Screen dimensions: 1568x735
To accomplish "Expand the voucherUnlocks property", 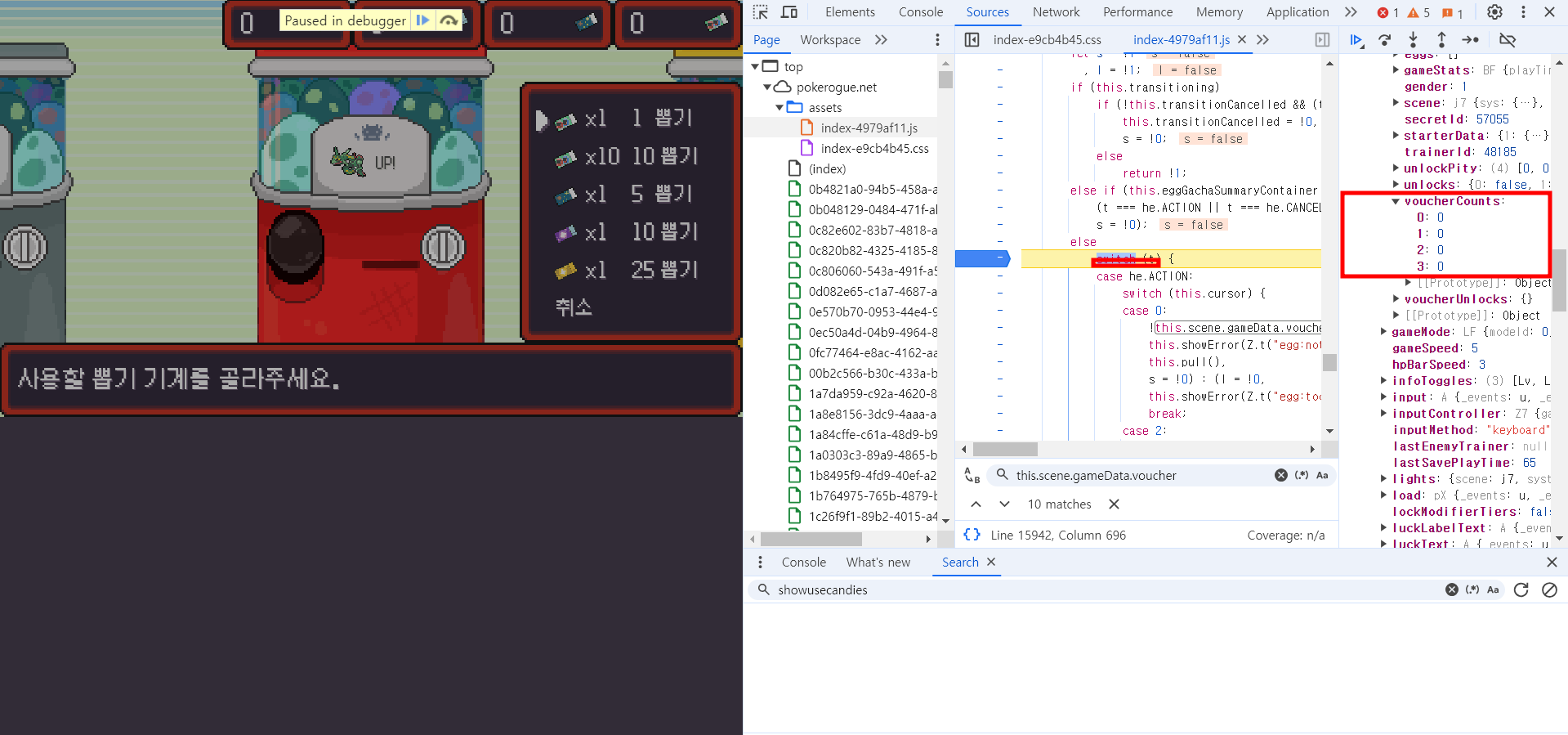I will click(1396, 299).
